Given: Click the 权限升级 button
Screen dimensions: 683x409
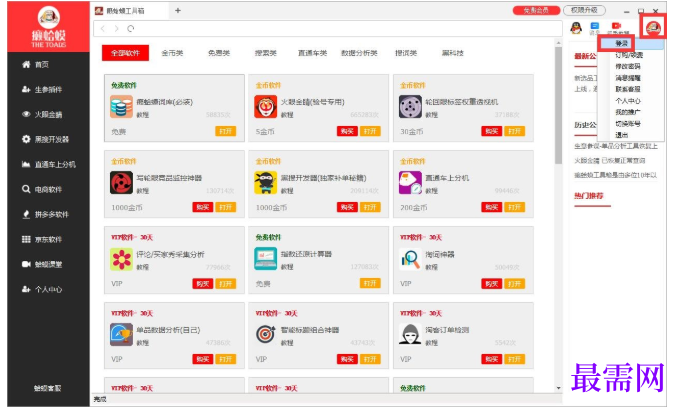Looking at the screenshot, I should click(x=584, y=10).
